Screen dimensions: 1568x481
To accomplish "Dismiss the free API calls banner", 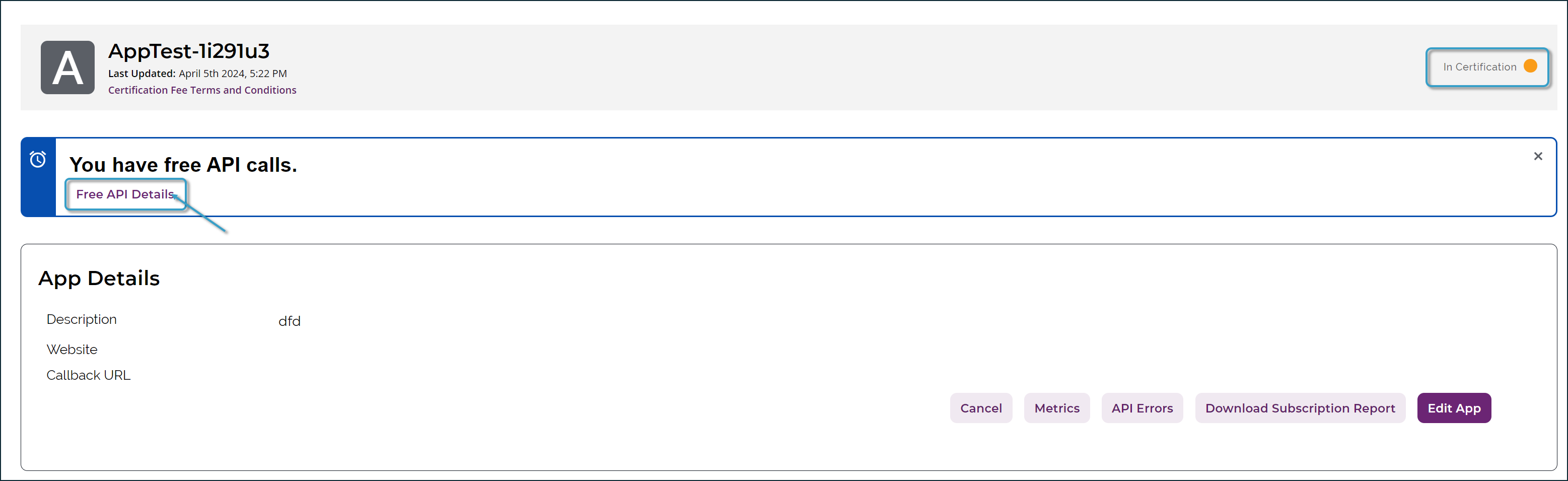I will coord(1538,156).
